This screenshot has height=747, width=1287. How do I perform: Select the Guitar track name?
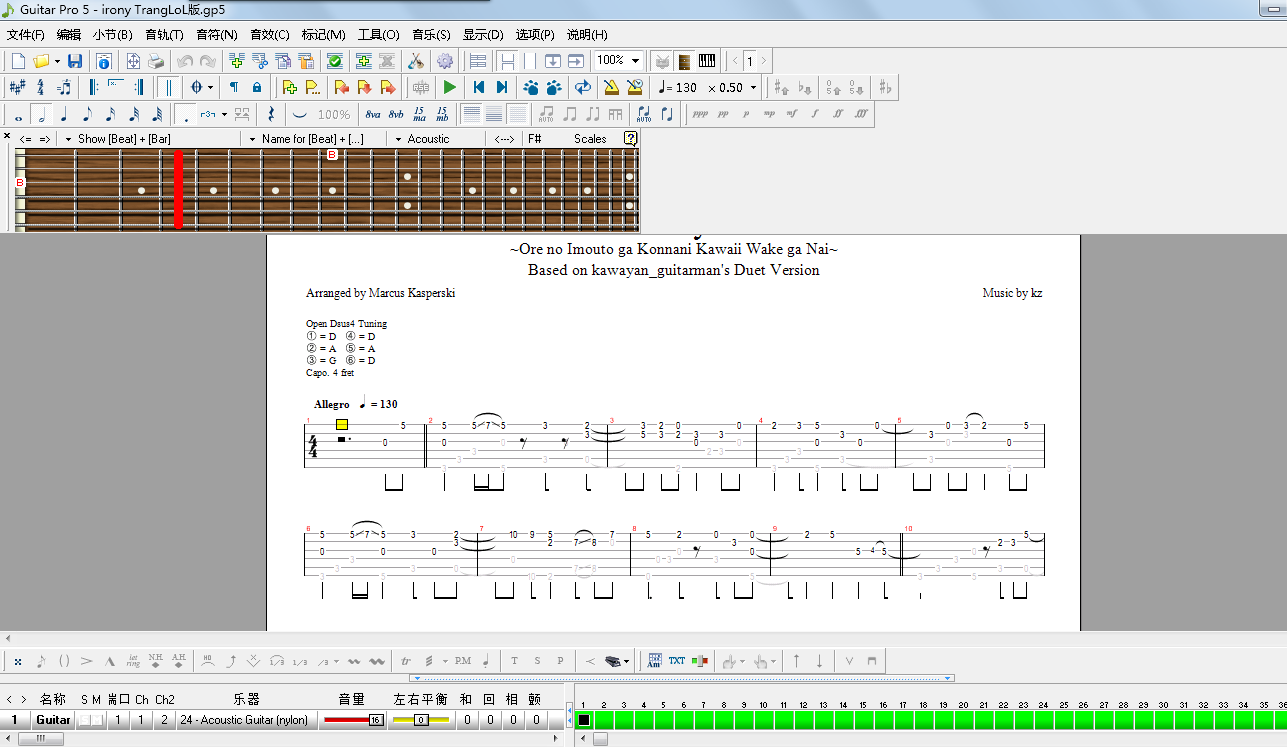pos(53,720)
